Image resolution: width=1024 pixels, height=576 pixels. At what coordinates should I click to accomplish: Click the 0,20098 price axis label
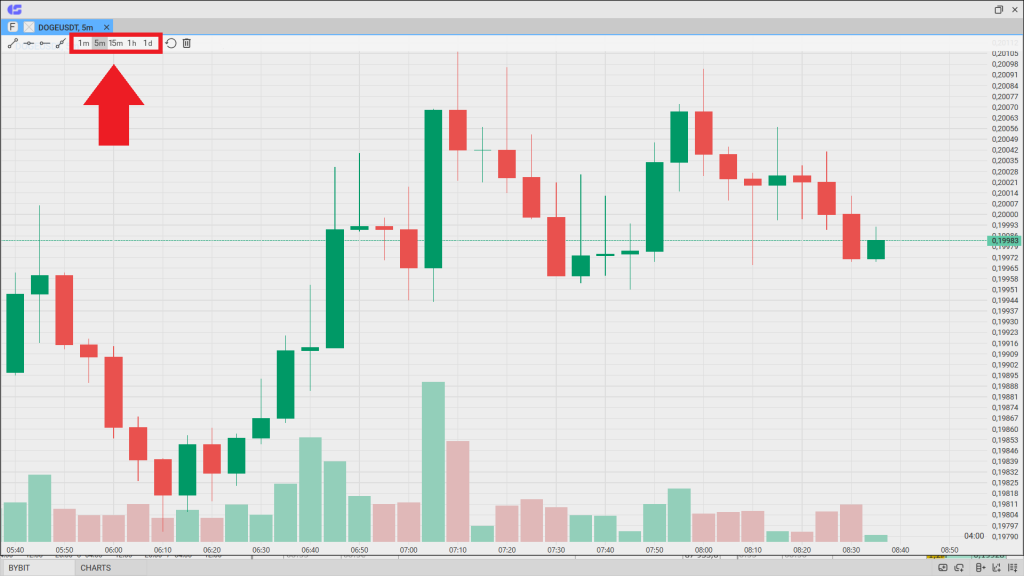(x=1005, y=64)
